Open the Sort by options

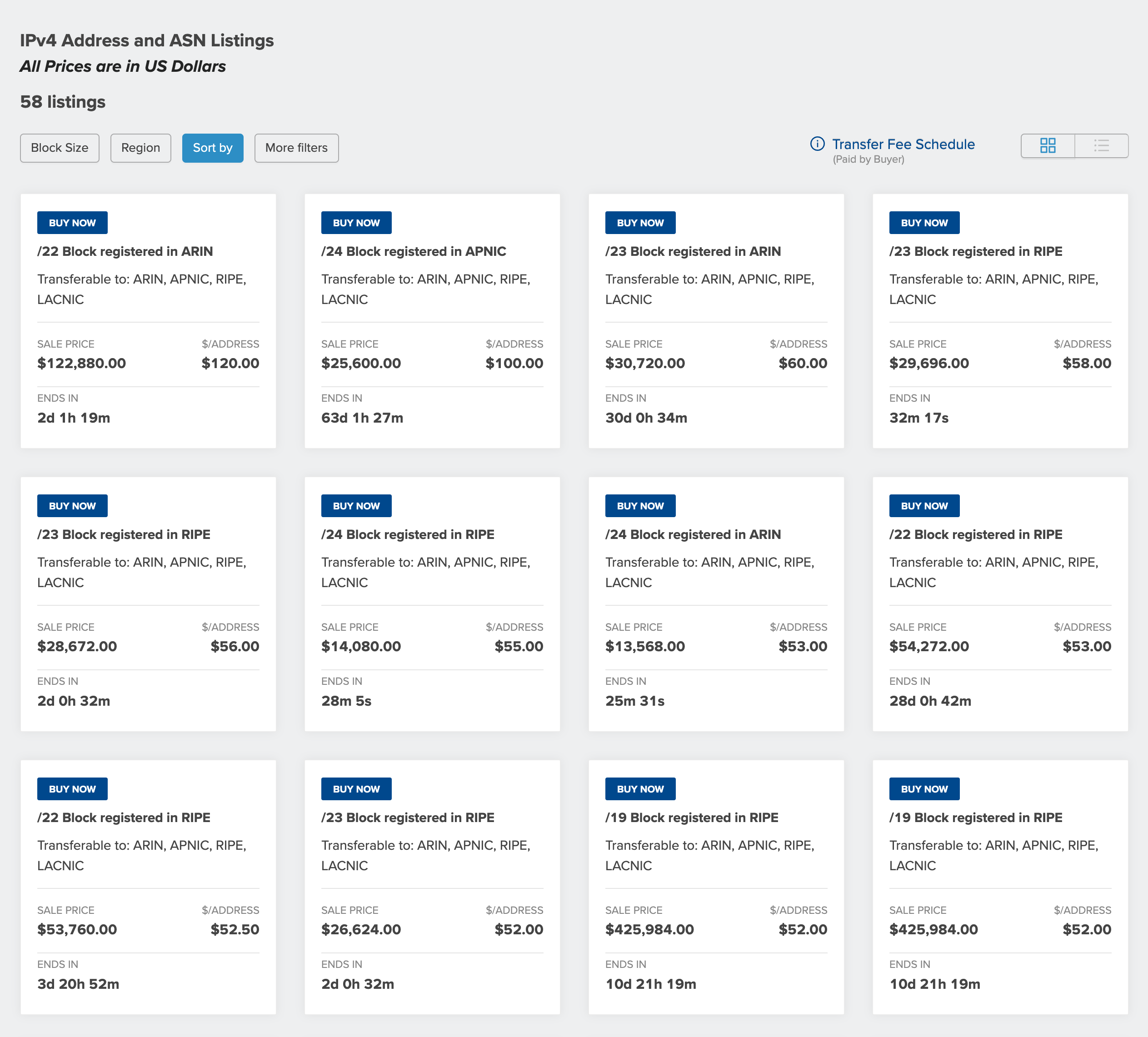(212, 148)
